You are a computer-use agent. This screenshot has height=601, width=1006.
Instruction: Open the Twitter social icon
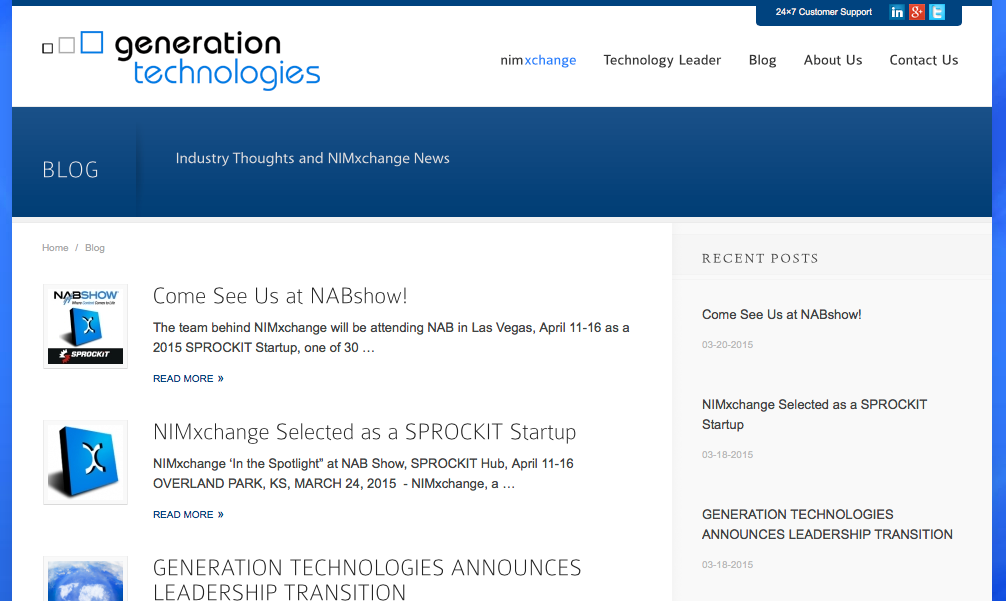coord(937,12)
